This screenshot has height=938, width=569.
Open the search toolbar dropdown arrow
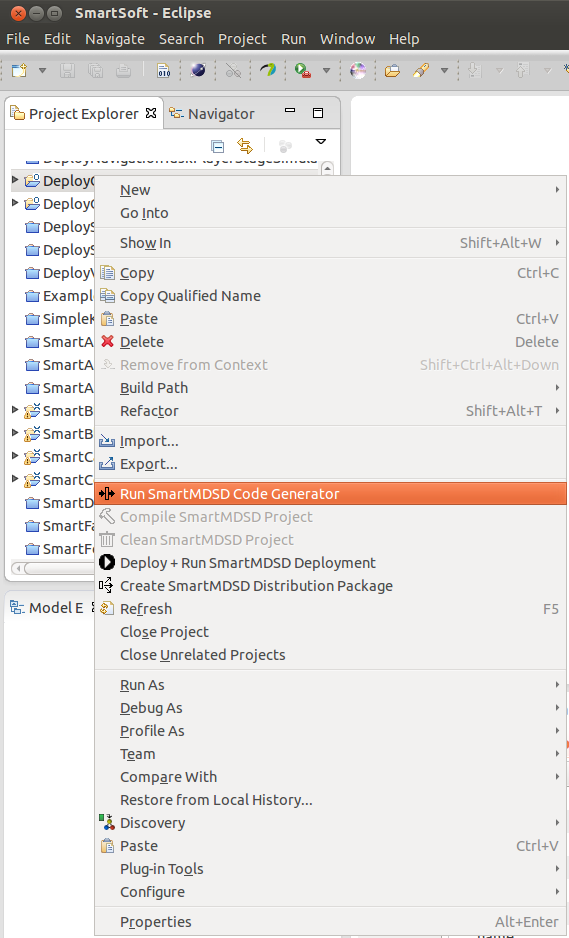point(445,71)
